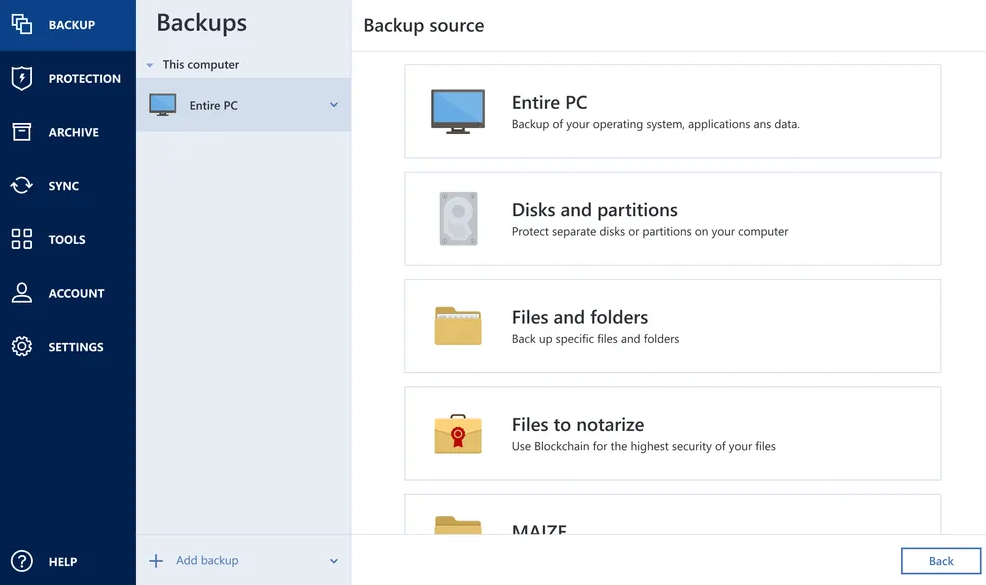Open the Add backup dropdown chevron
Image resolution: width=986 pixels, height=585 pixels.
click(334, 561)
